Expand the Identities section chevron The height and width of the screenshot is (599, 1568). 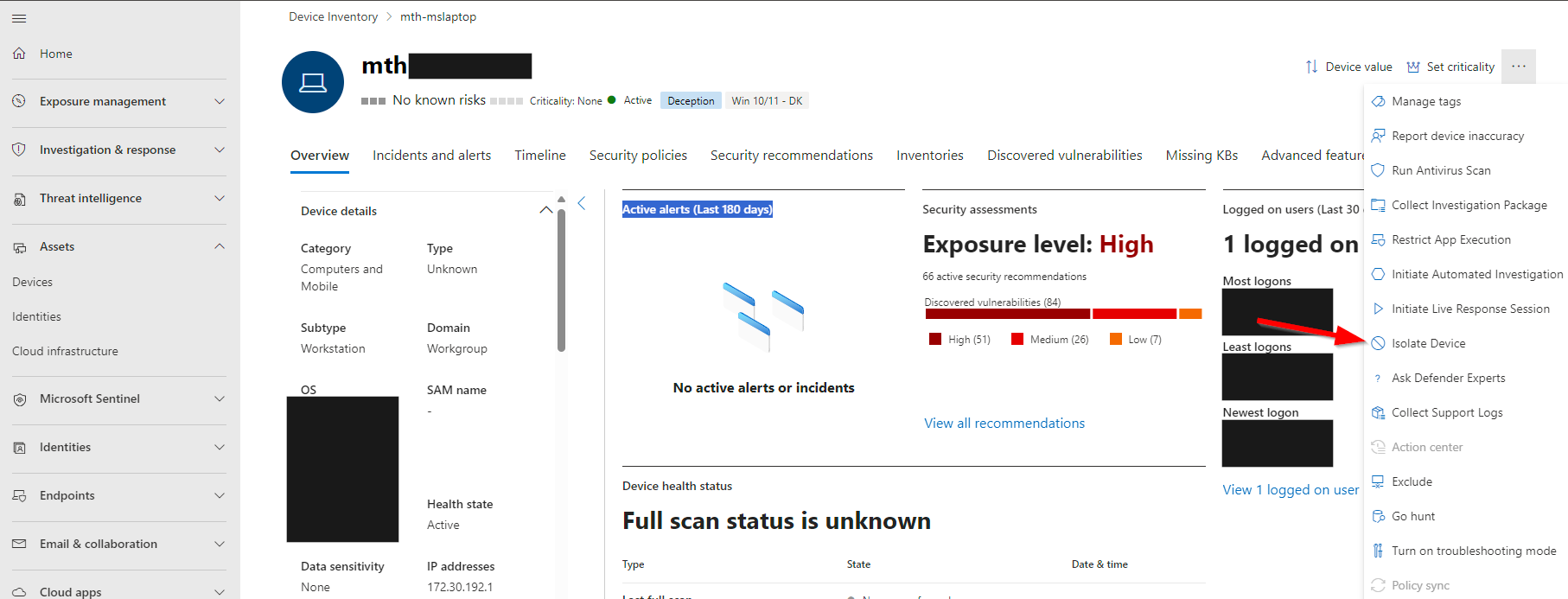[x=220, y=447]
